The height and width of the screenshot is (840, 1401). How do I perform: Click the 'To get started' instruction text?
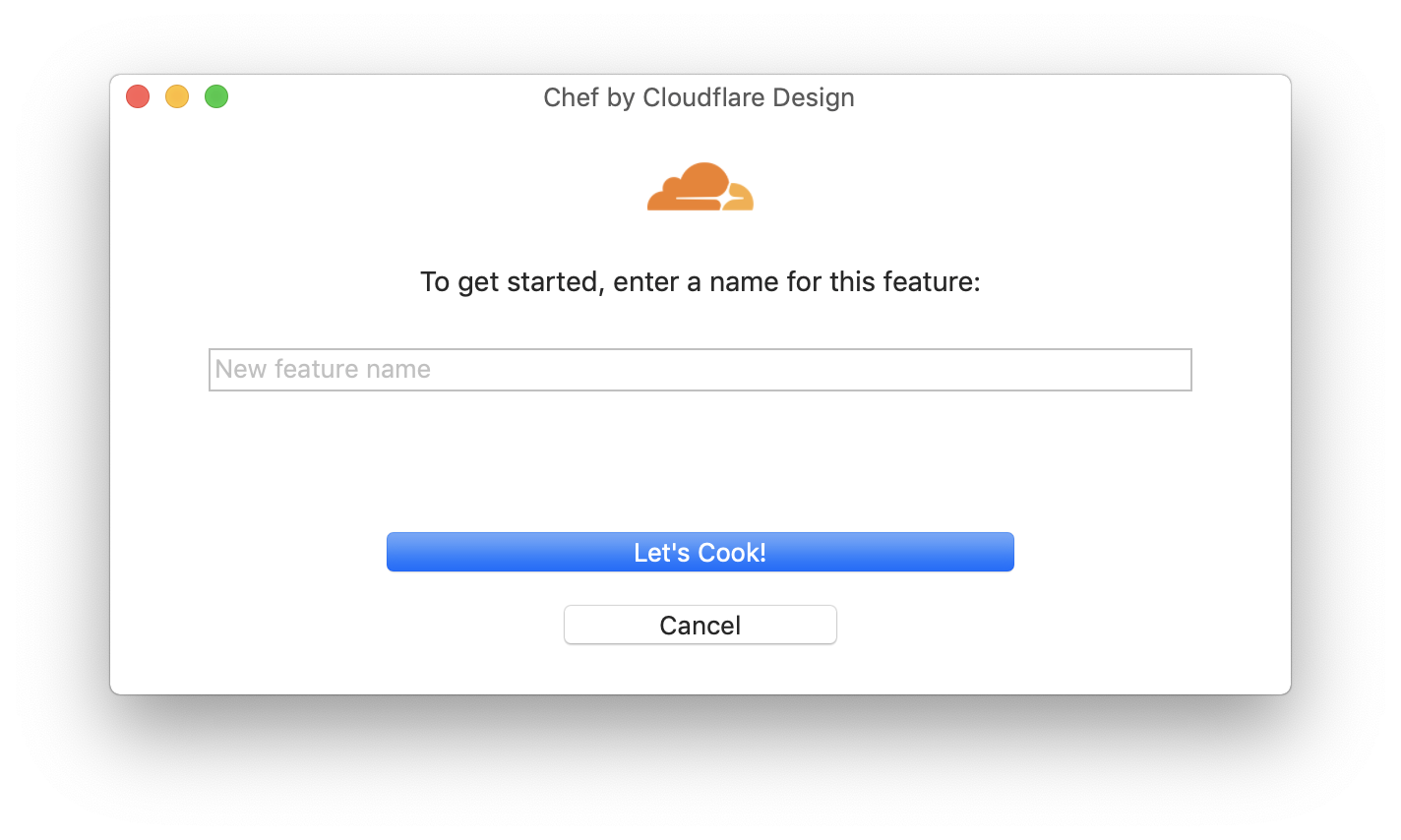[x=700, y=282]
